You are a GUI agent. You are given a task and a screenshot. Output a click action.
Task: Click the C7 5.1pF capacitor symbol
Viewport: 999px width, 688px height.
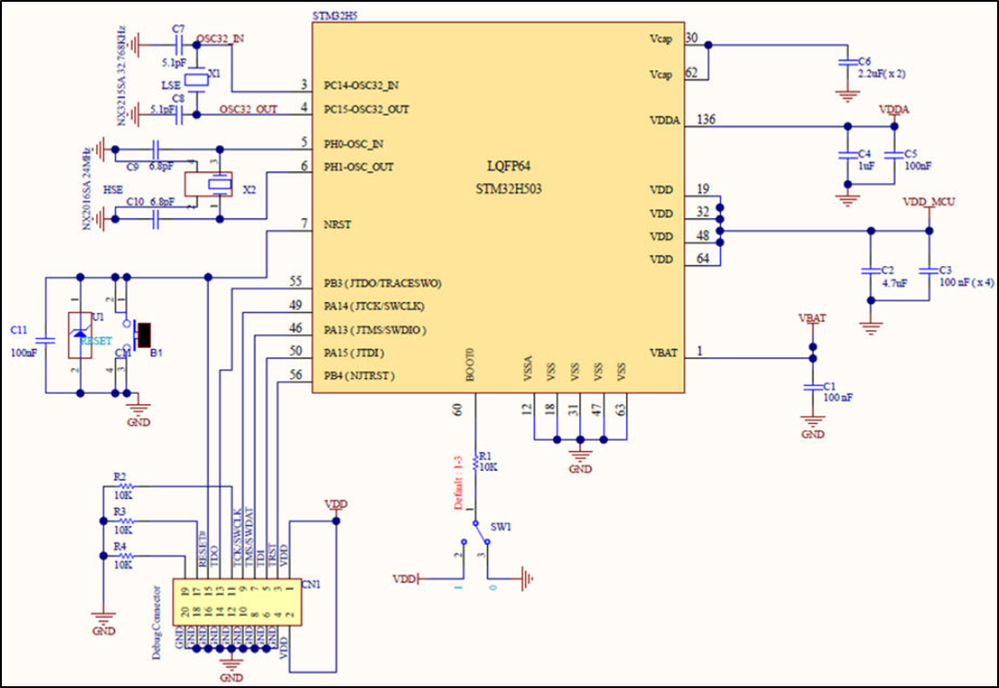click(178, 45)
